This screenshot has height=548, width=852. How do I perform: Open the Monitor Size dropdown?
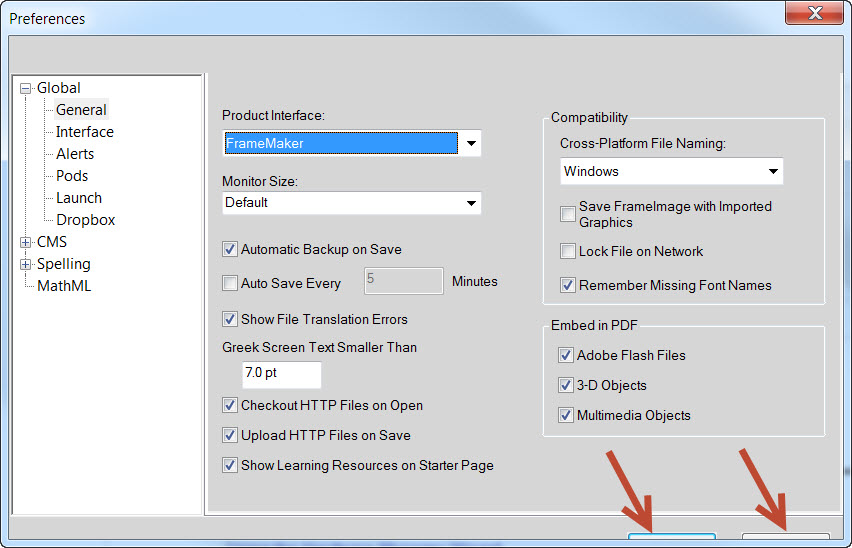[470, 203]
